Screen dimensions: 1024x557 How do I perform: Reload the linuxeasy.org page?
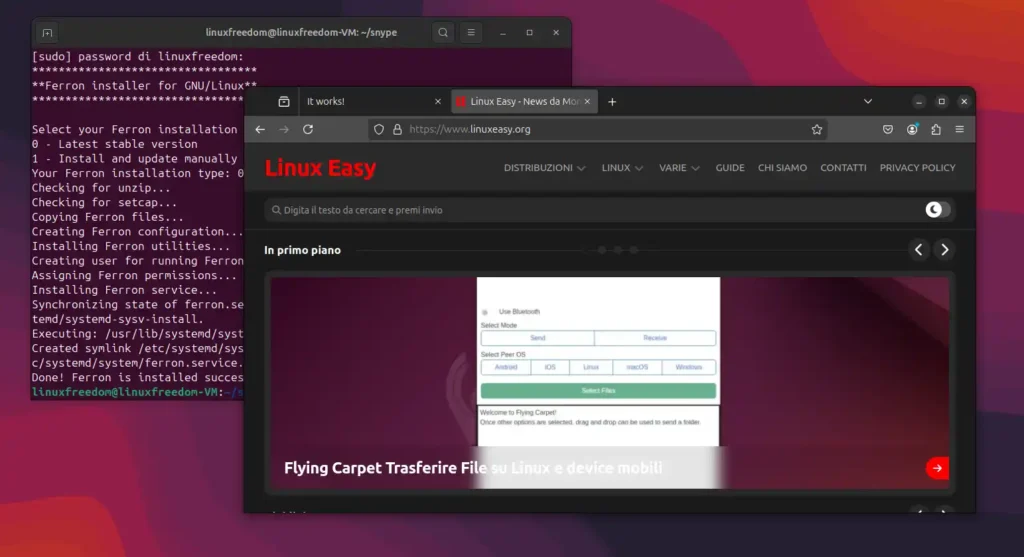pos(308,129)
